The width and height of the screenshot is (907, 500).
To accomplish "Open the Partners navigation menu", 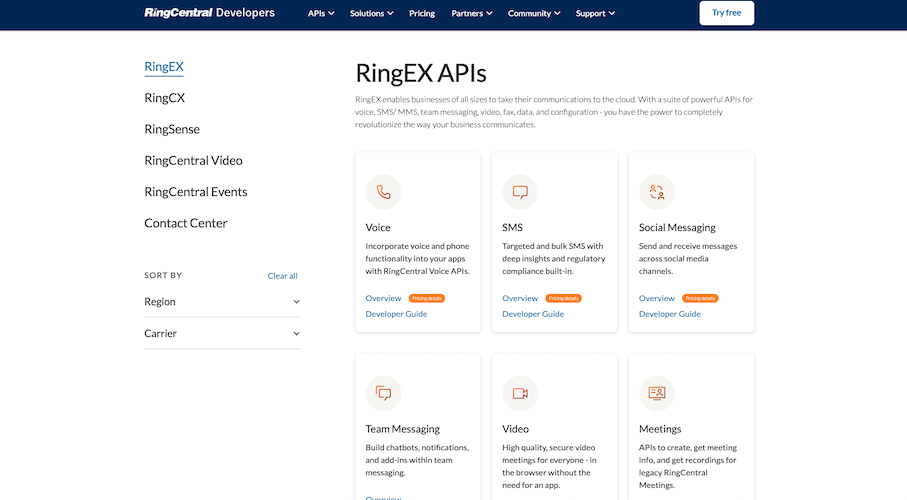I will pyautogui.click(x=471, y=13).
